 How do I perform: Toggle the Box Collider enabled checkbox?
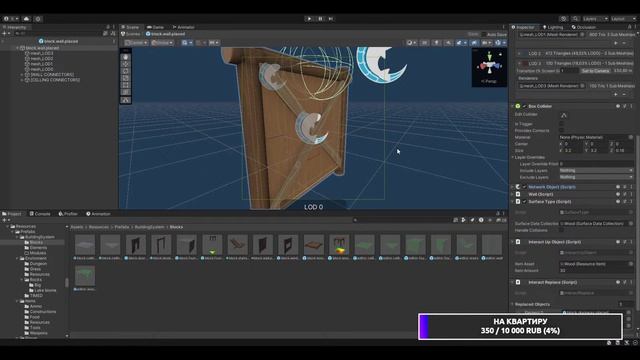(524, 106)
